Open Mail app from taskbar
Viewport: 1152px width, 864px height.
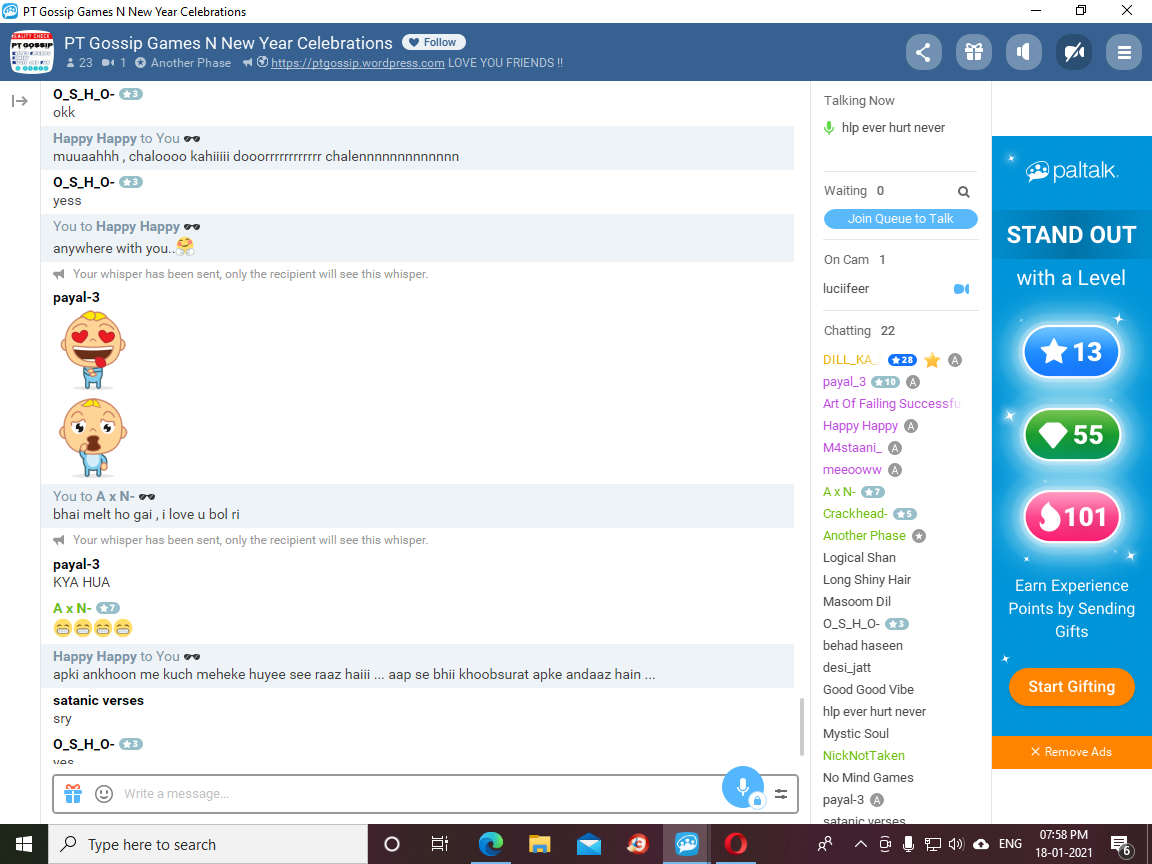tap(588, 844)
